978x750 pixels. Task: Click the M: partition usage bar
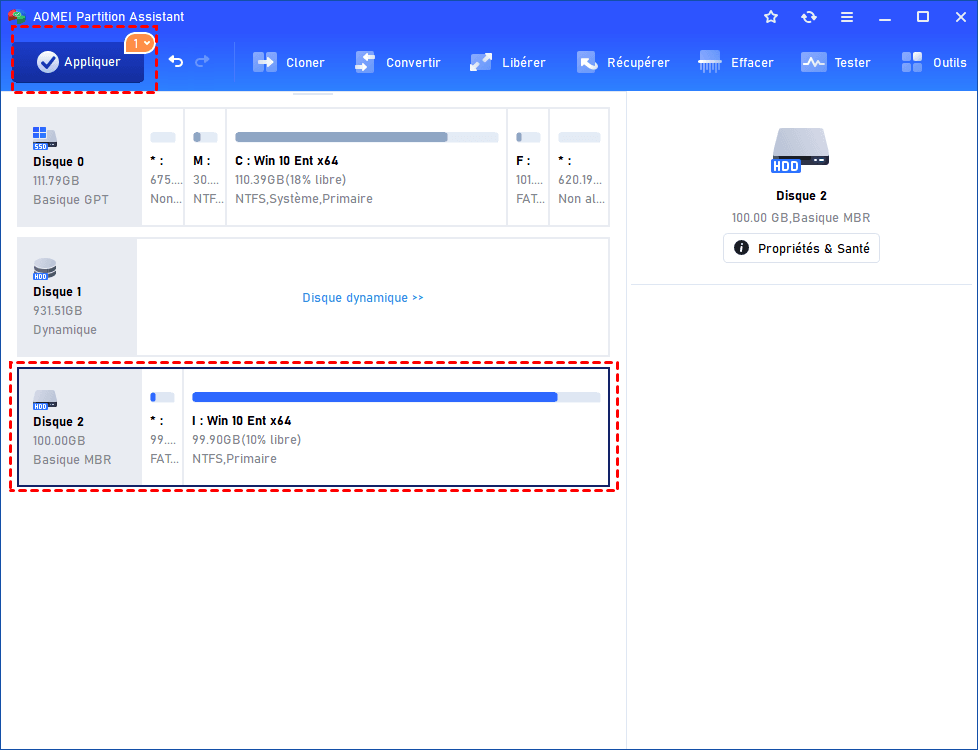tap(205, 137)
